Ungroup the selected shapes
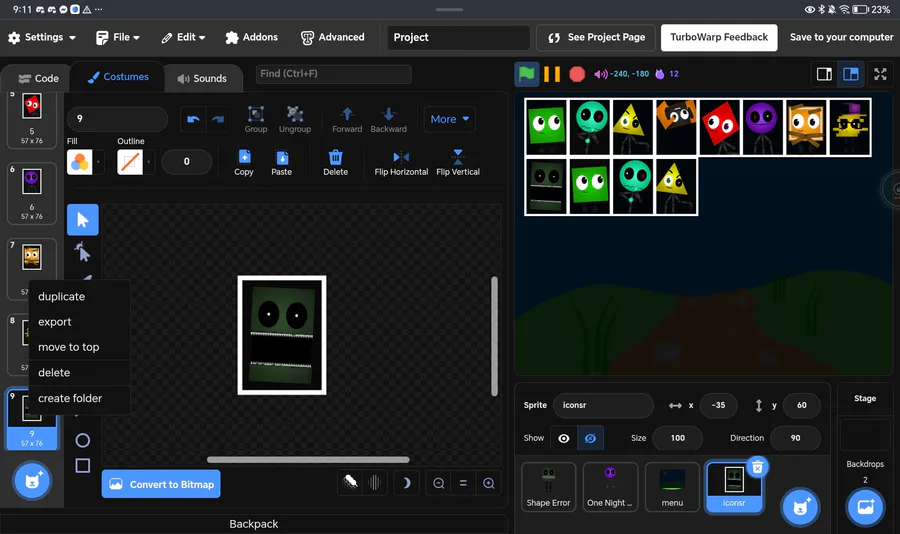 pos(295,119)
